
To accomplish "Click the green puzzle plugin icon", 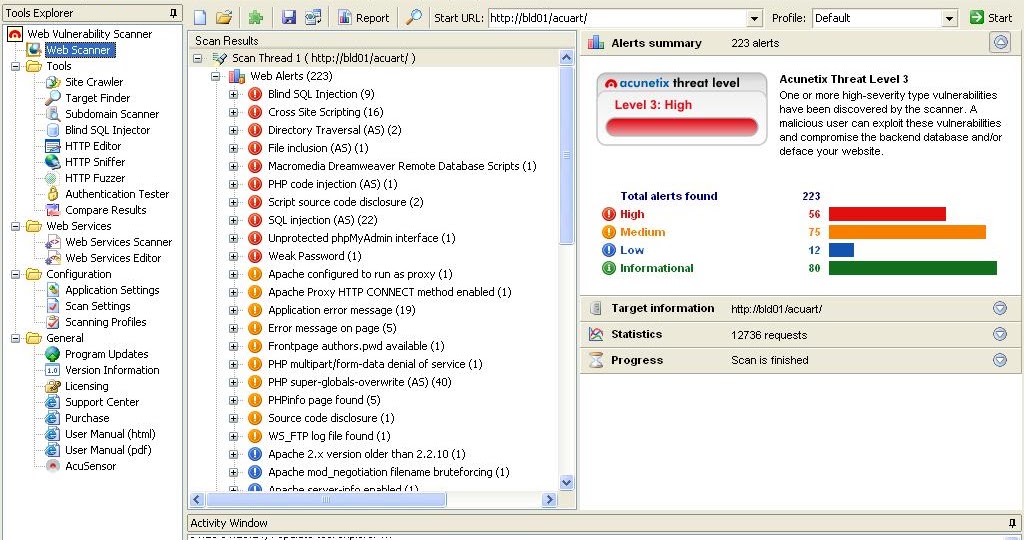I will [256, 18].
